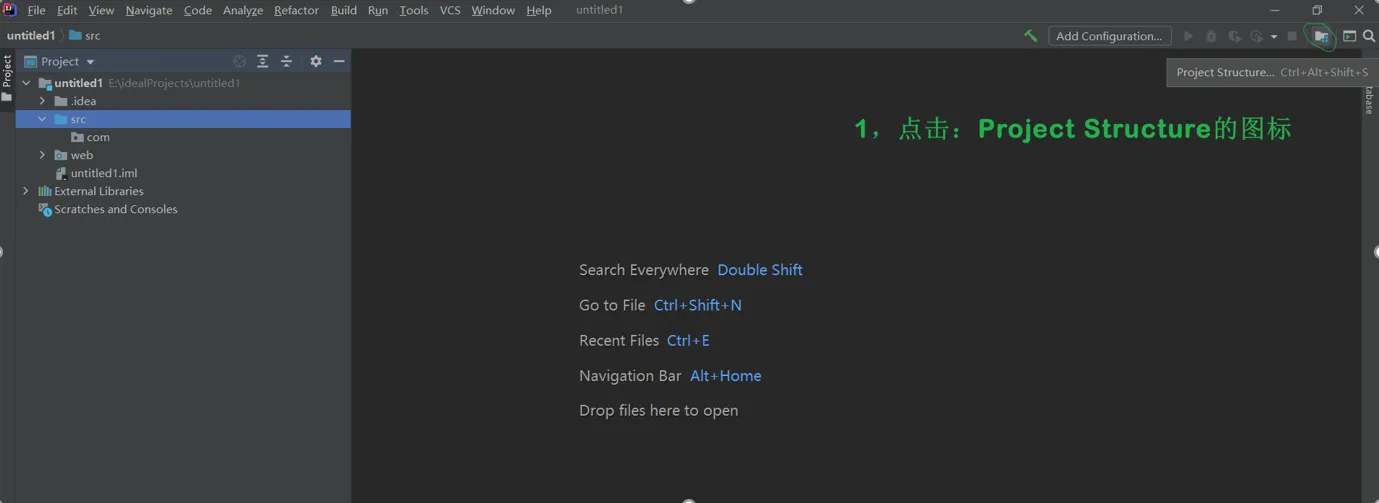Click the Collapse All icon in the Project panel
This screenshot has height=503, width=1379.
(286, 61)
